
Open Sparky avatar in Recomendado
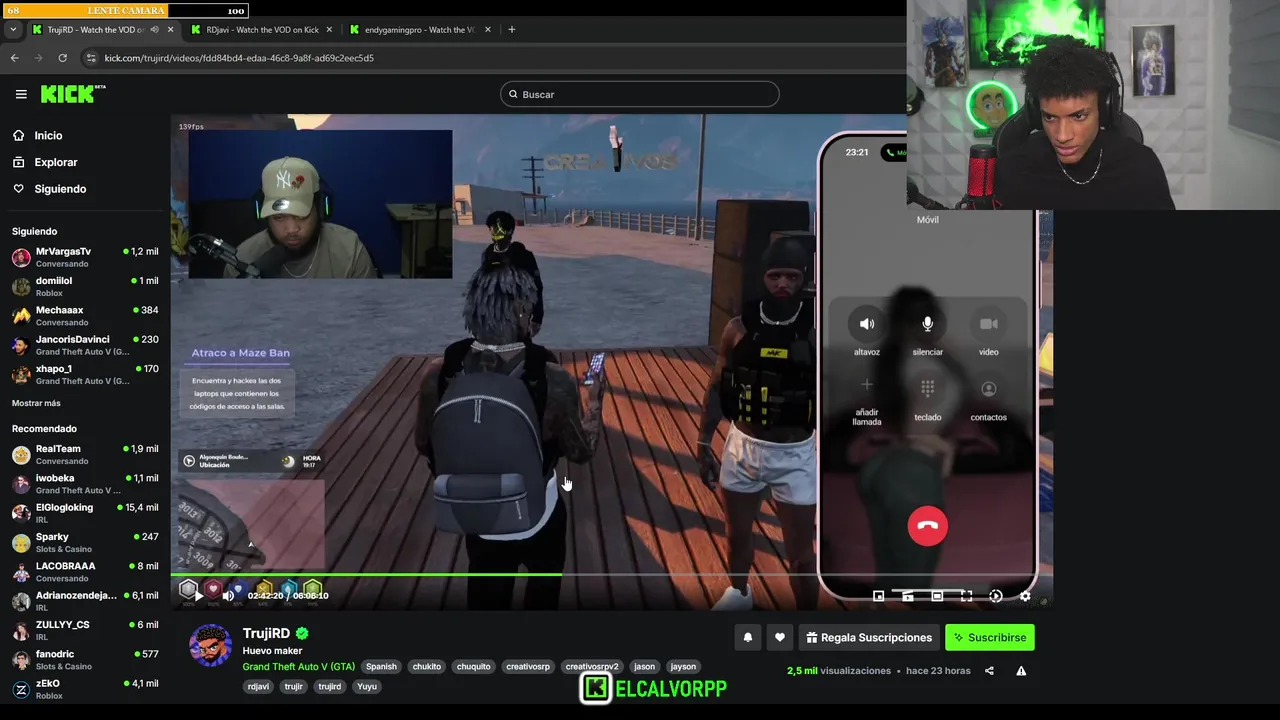tap(21, 543)
